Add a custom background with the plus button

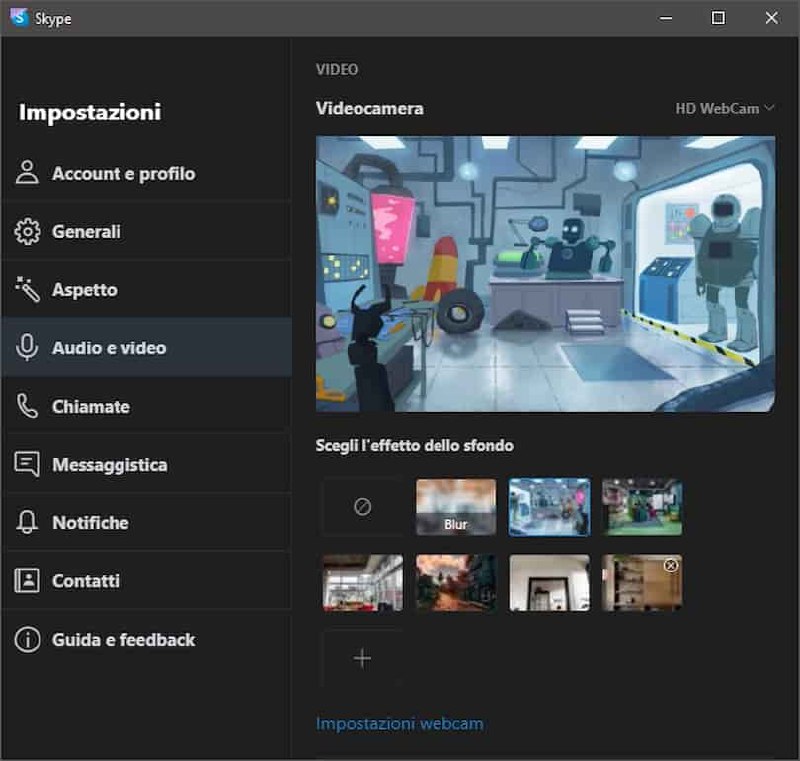pyautogui.click(x=363, y=658)
